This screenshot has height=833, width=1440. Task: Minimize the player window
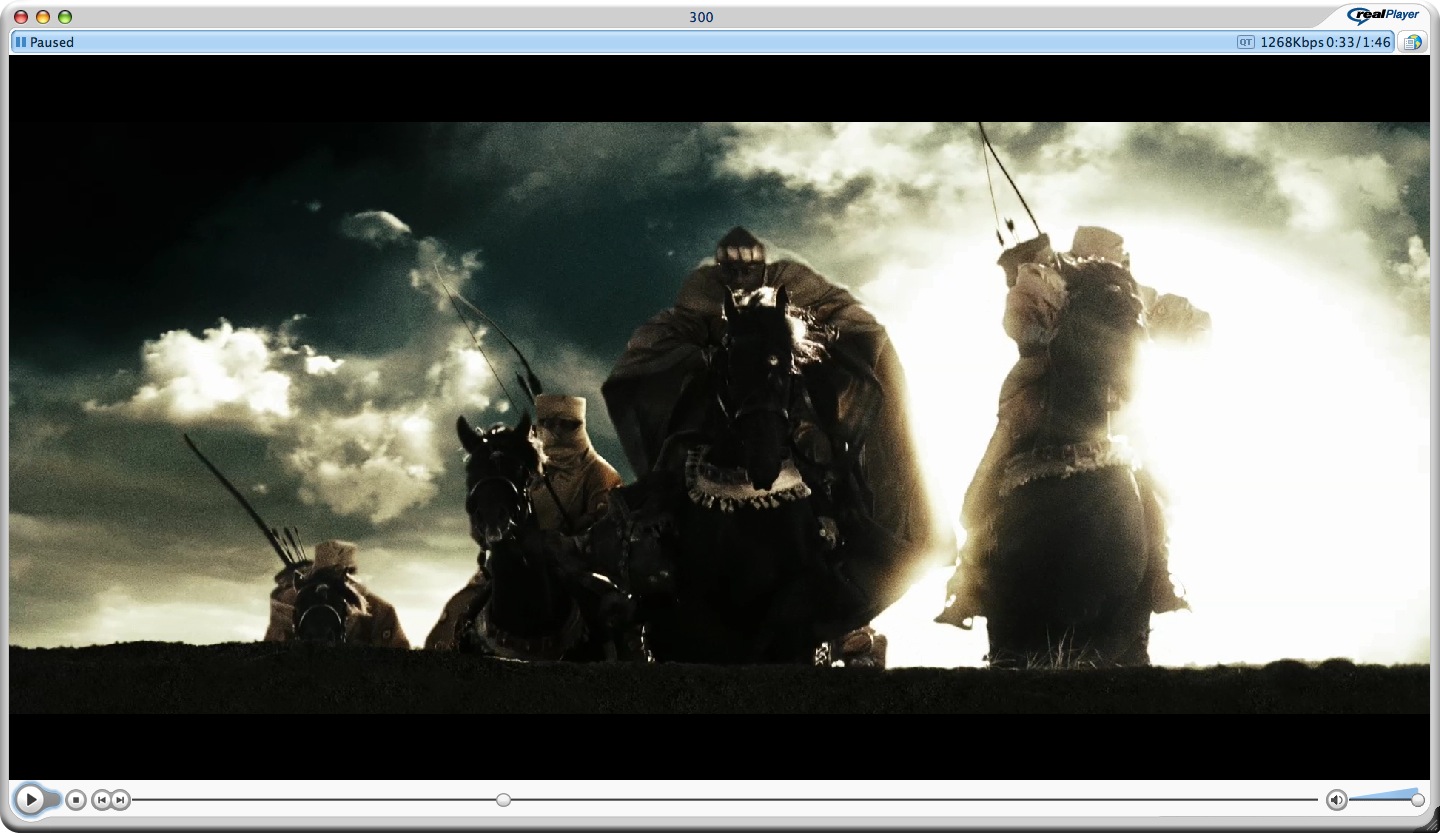tap(42, 17)
